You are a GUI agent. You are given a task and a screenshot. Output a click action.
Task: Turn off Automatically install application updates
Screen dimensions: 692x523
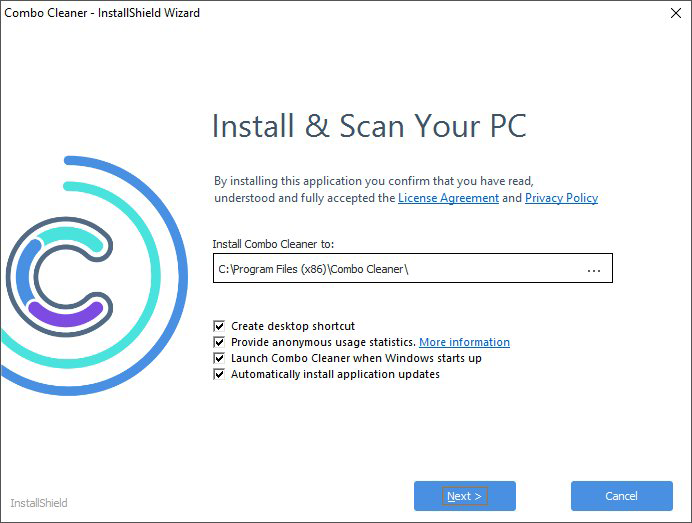(219, 374)
